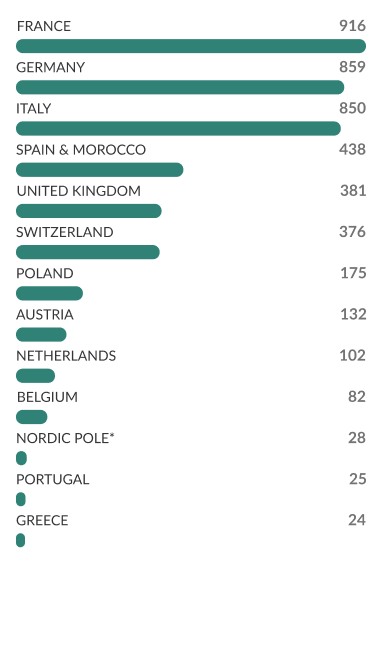Select the United Kingdom bar
The width and height of the screenshot is (380, 670).
pos(89,211)
